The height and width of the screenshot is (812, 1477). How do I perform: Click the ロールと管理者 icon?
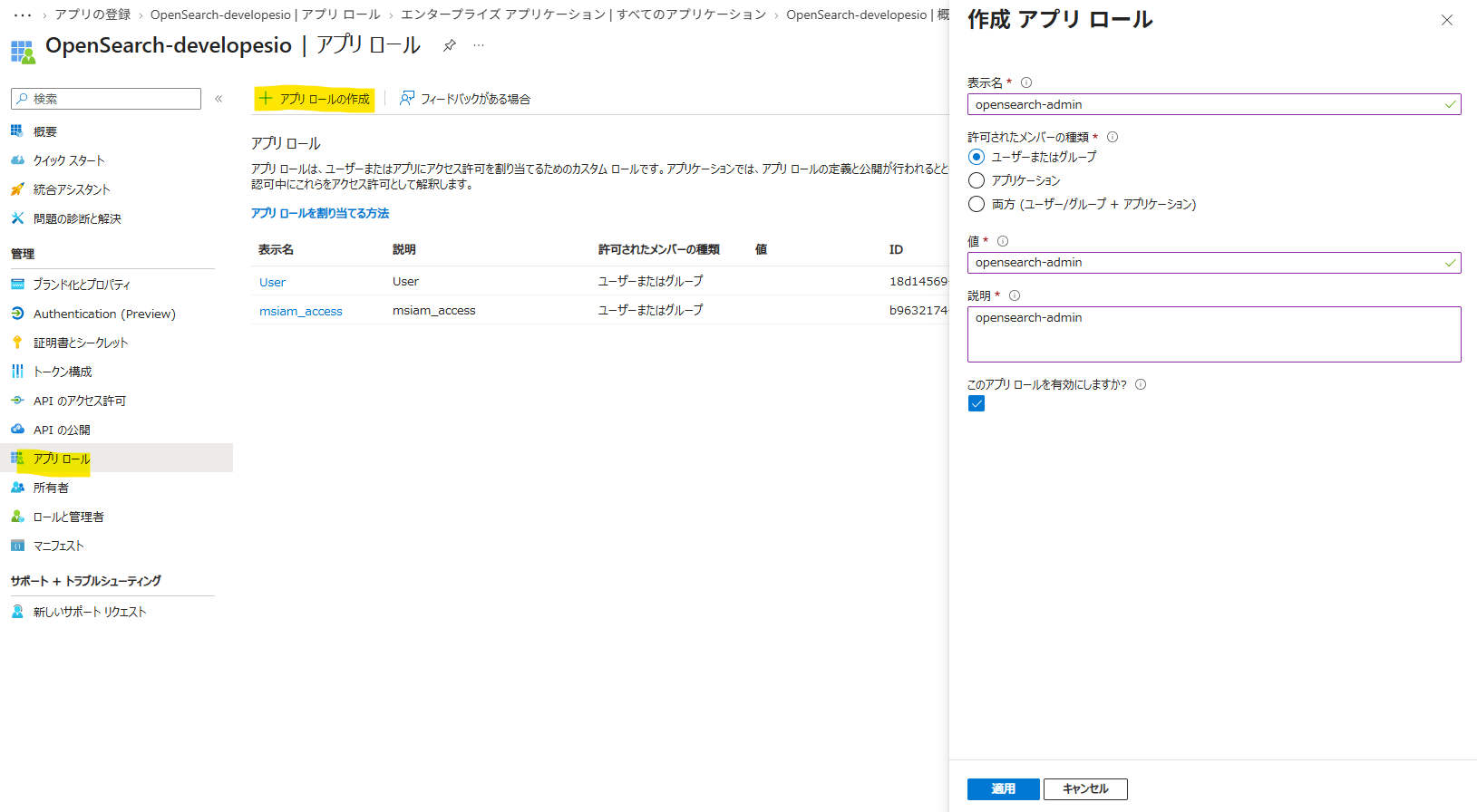coord(17,517)
